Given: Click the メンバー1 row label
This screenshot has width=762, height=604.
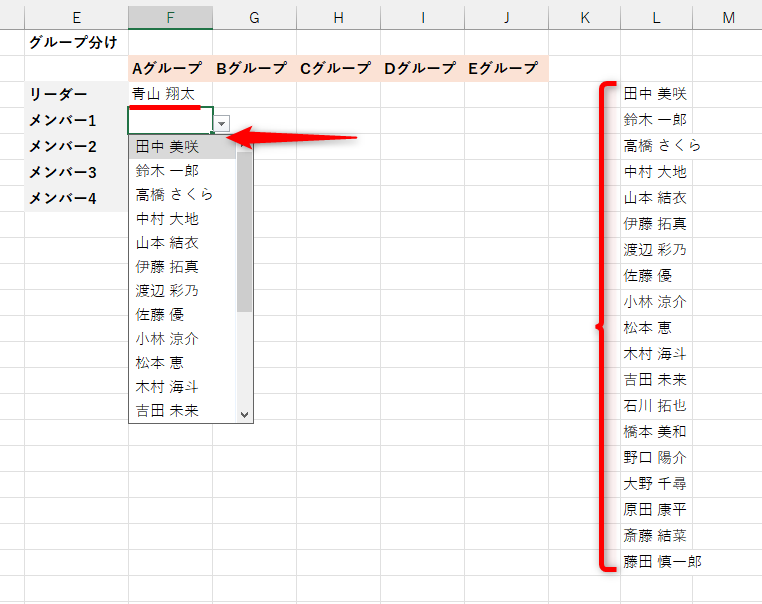Looking at the screenshot, I should (x=76, y=120).
